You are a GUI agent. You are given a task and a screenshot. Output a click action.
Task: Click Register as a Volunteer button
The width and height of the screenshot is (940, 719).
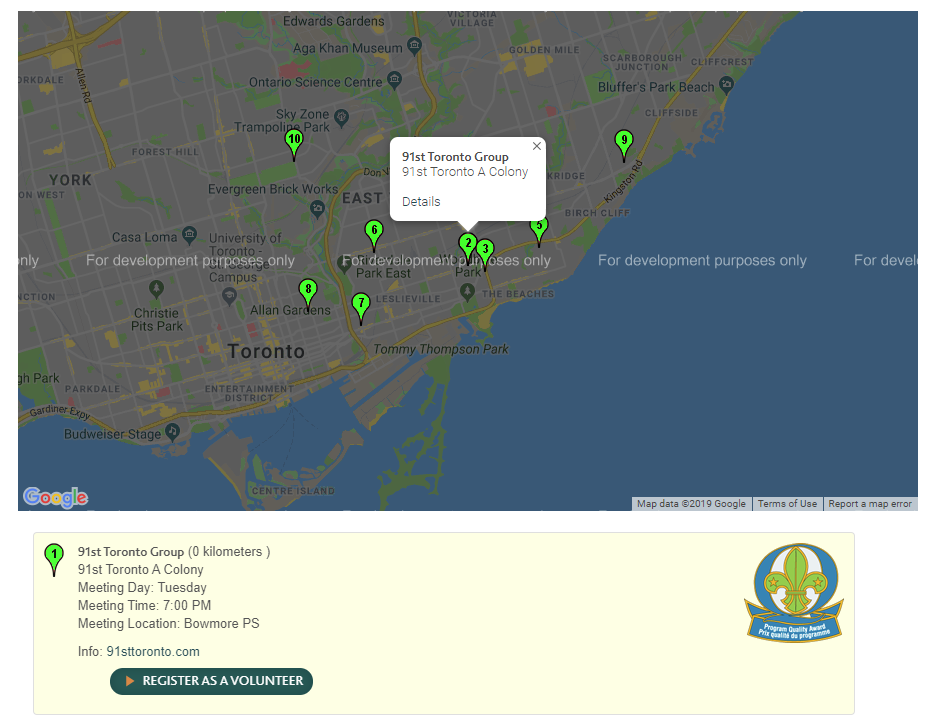(x=212, y=681)
